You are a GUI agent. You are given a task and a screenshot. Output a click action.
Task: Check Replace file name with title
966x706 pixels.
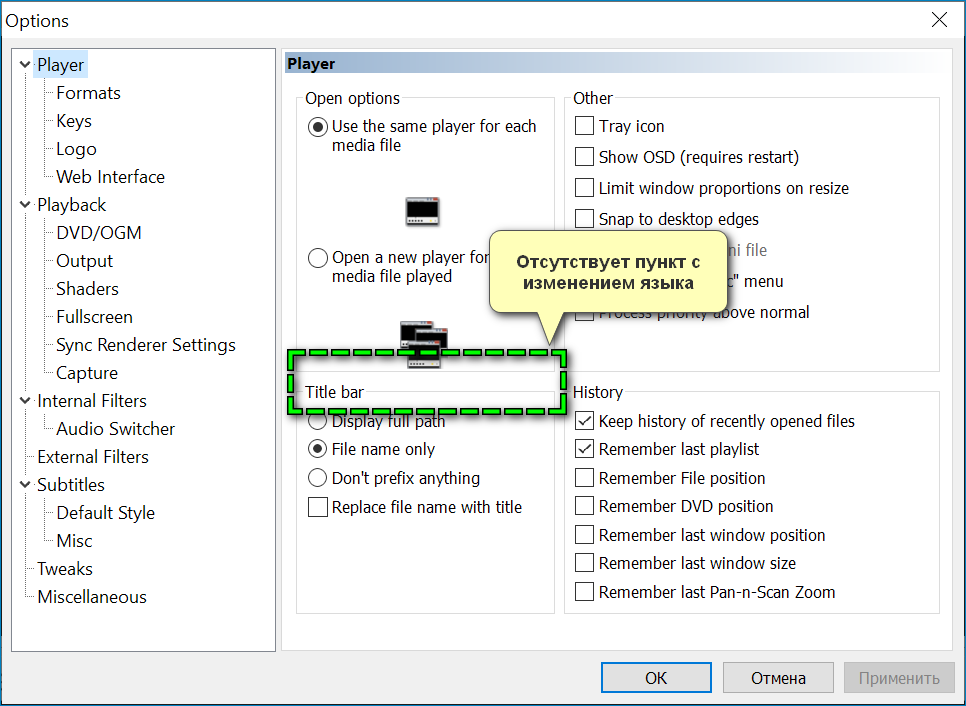tap(318, 507)
